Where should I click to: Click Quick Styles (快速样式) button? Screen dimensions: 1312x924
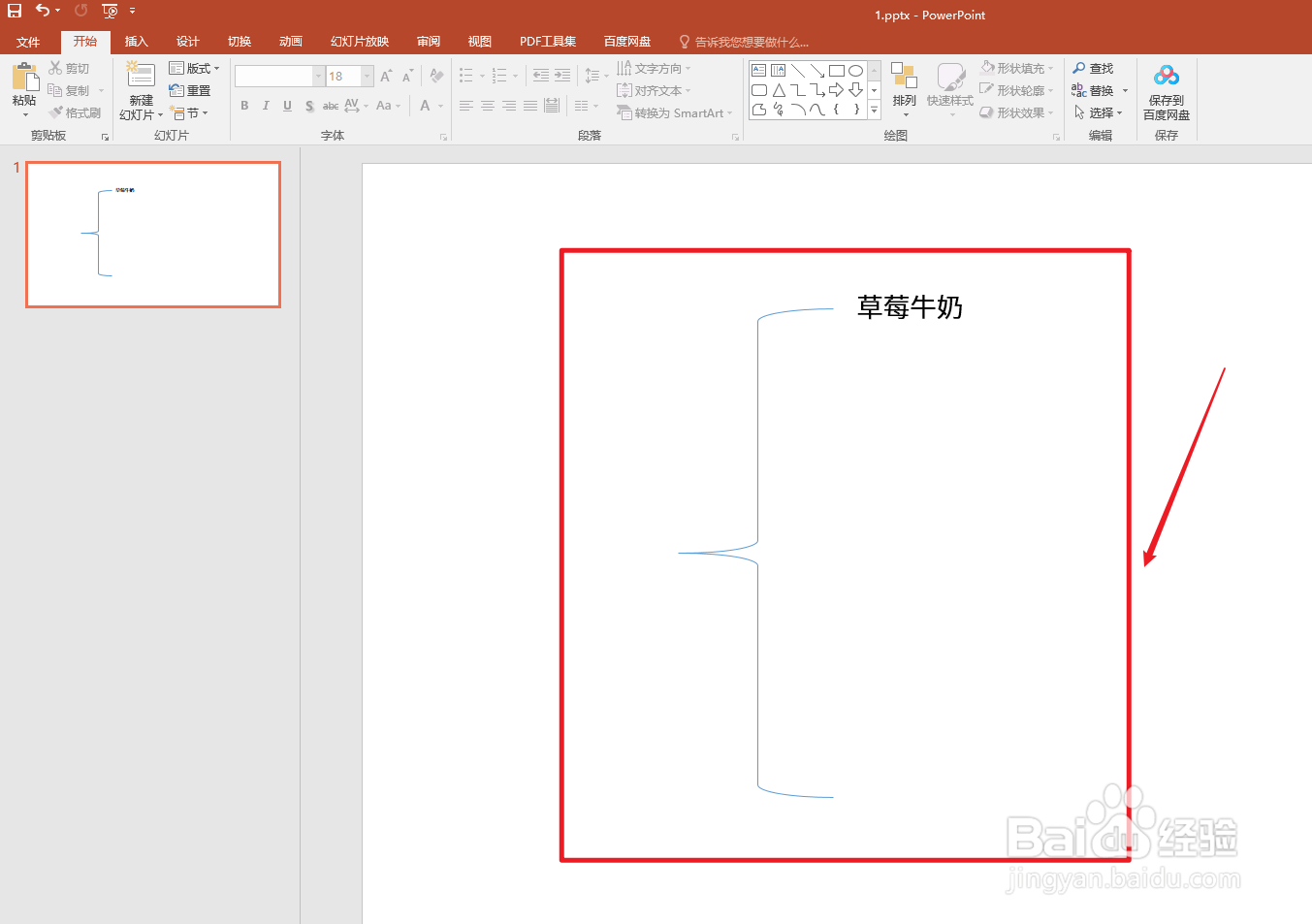pyautogui.click(x=949, y=90)
